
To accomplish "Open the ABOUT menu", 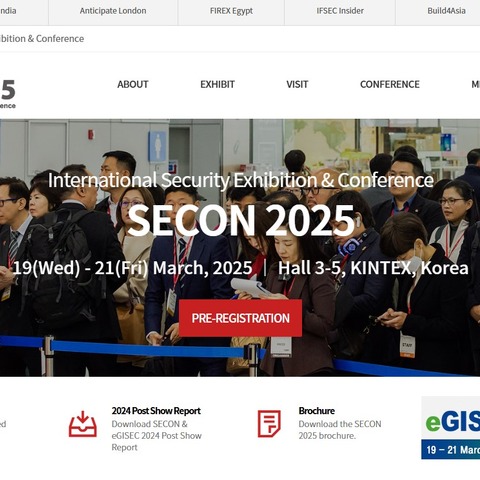I will pyautogui.click(x=133, y=84).
